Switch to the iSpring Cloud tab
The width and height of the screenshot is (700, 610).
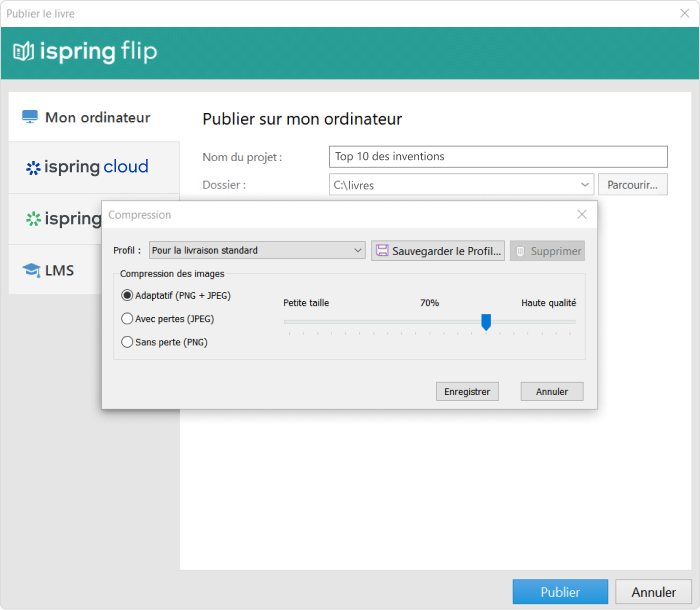pyautogui.click(x=94, y=167)
